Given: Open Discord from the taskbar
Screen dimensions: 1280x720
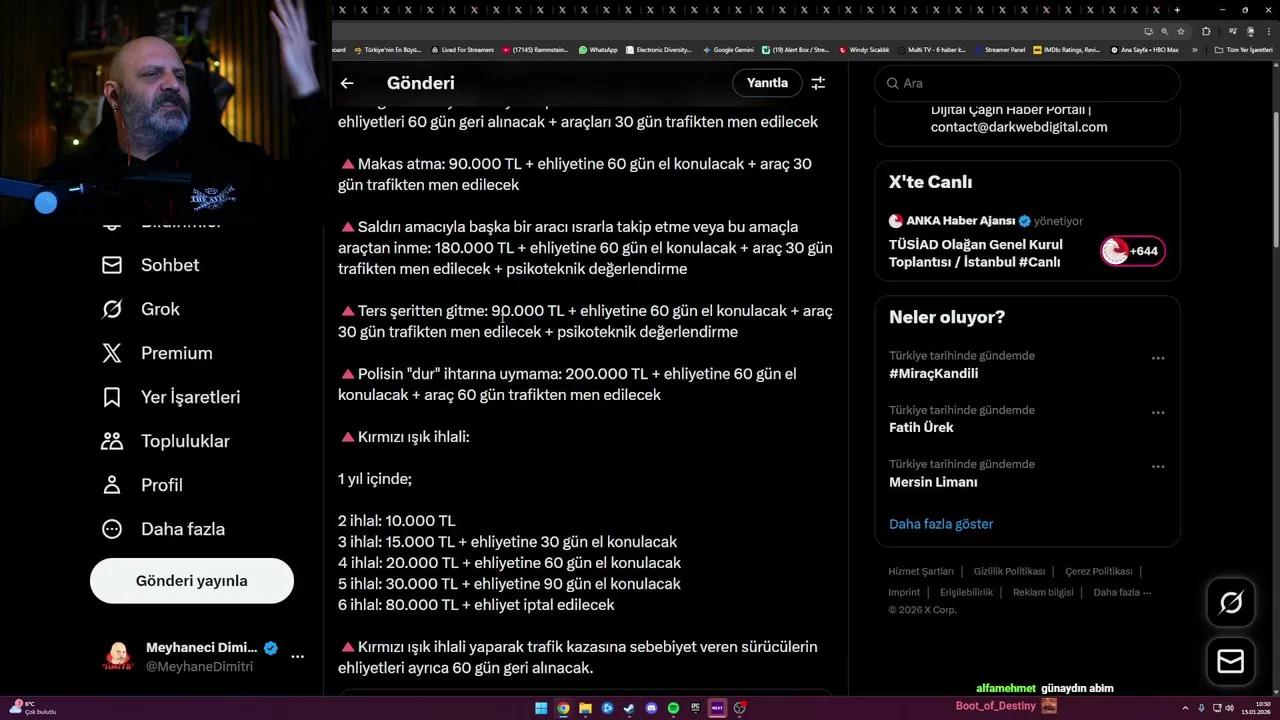Looking at the screenshot, I should (x=651, y=708).
